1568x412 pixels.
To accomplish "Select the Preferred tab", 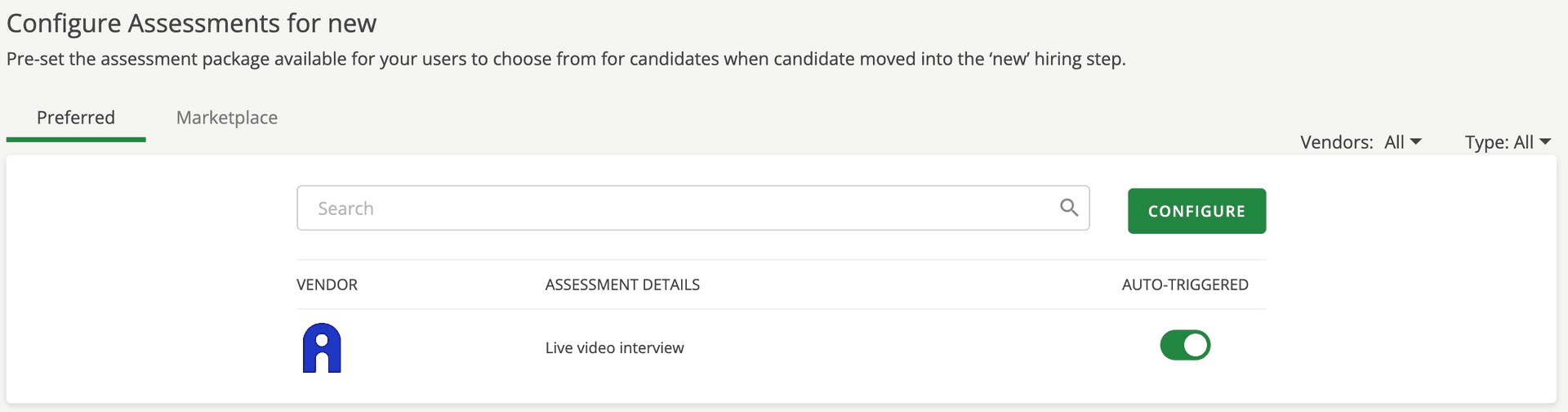I will (x=76, y=118).
